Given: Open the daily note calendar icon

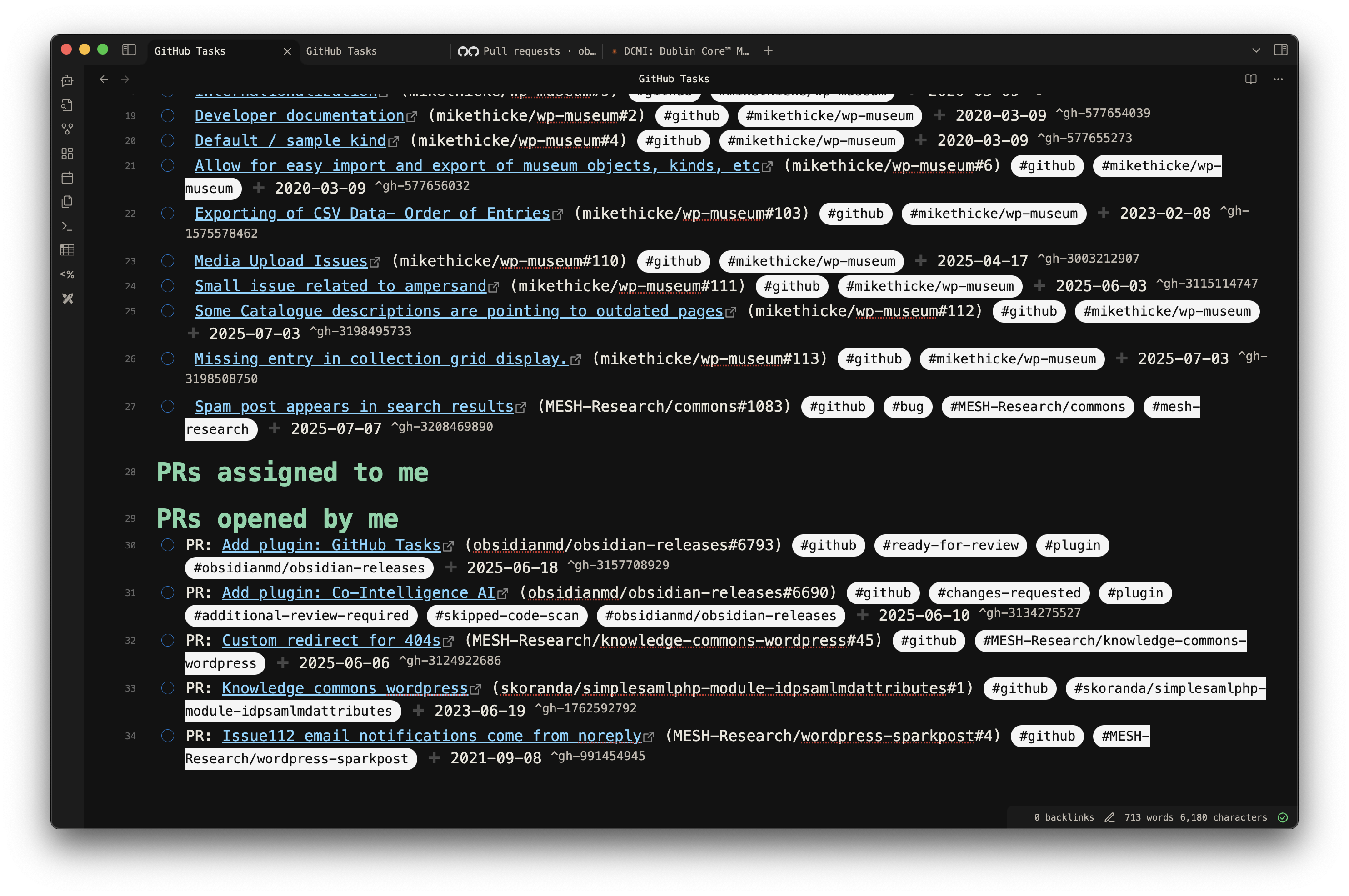Looking at the screenshot, I should [67, 178].
